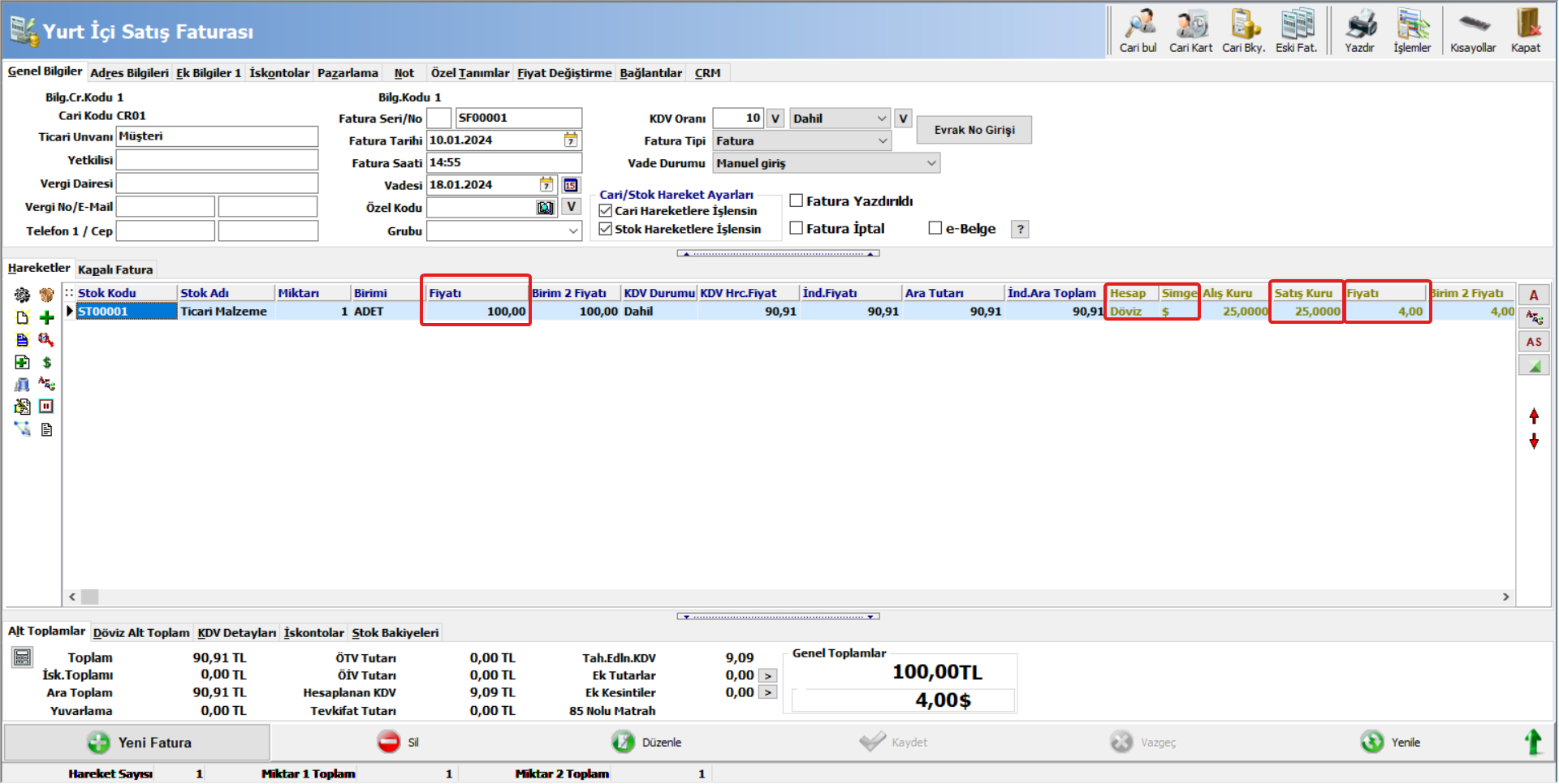Open Döviz Alt Toplam tab
The image size is (1559, 784).
point(141,633)
